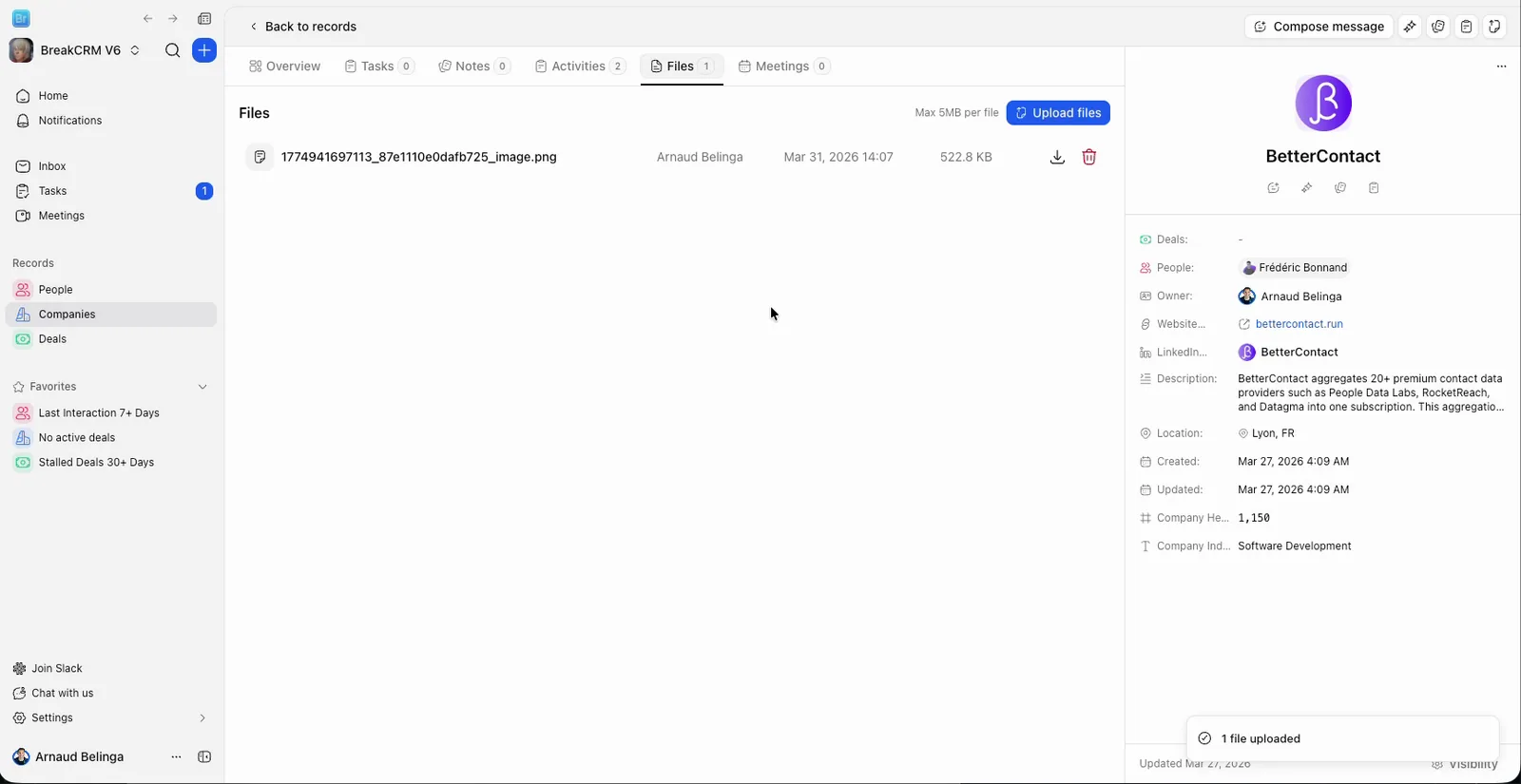Viewport: 1521px width, 784px height.
Task: Open the three-dot menu beside Arnaud Belinga
Action: [176, 757]
